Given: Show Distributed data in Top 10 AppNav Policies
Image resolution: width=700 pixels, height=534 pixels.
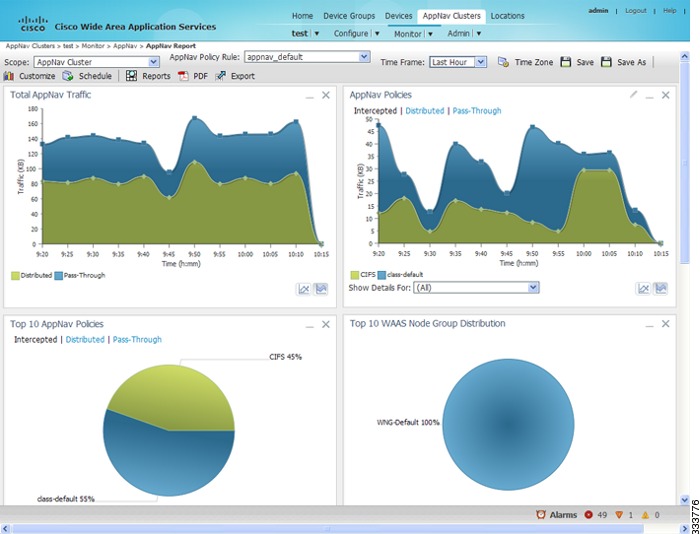Looking at the screenshot, I should [x=85, y=340].
